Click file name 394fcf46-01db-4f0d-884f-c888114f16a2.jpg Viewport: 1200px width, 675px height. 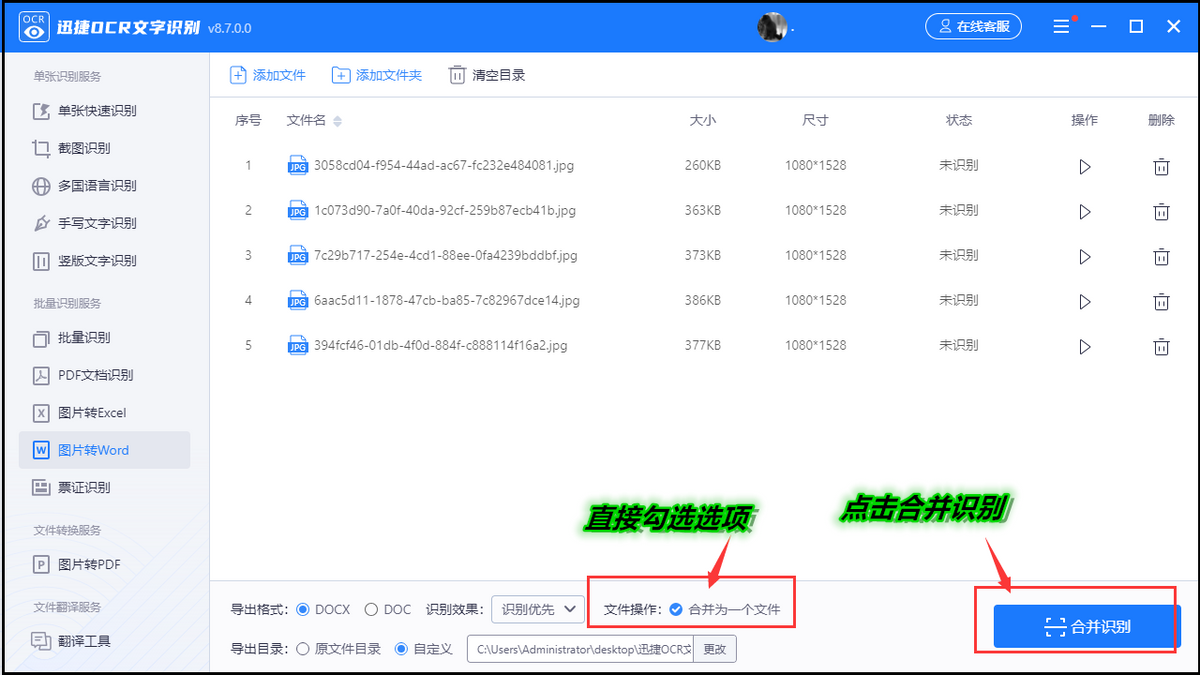(441, 345)
